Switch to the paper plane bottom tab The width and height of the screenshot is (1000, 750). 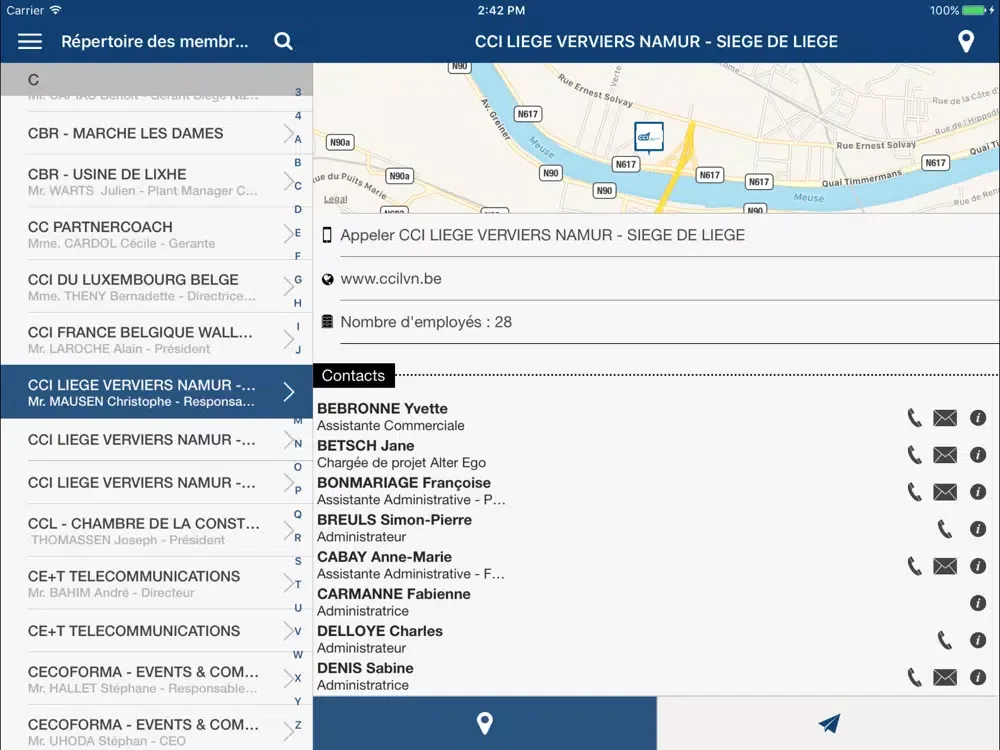click(x=828, y=723)
